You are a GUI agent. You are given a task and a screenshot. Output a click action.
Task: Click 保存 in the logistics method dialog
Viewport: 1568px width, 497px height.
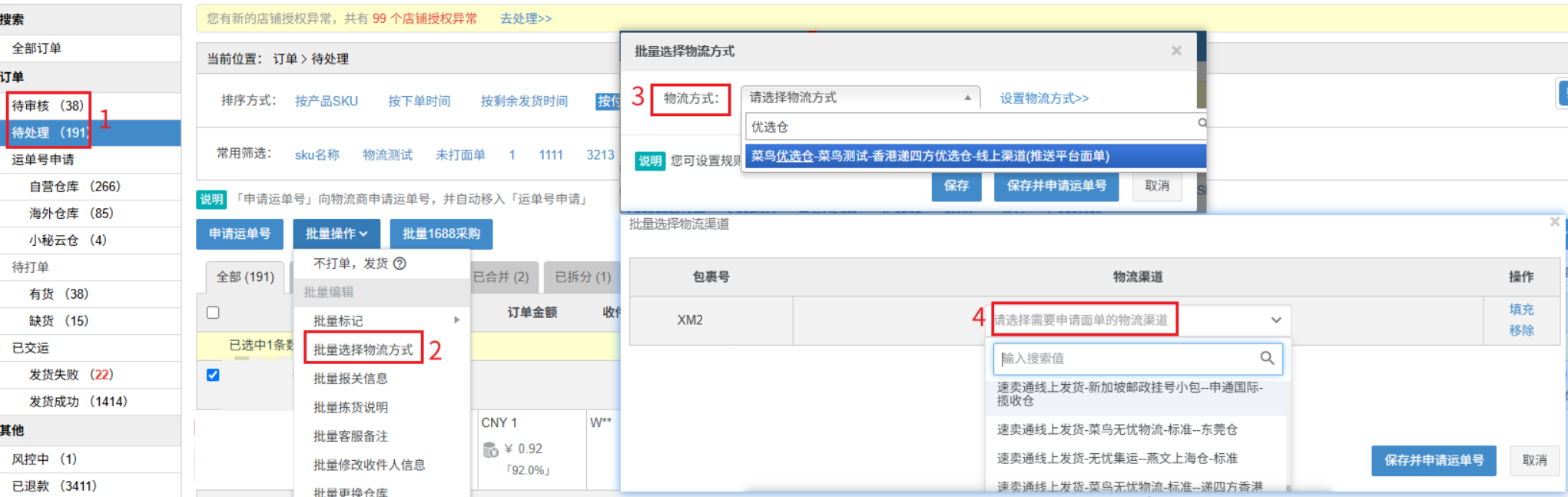point(956,186)
